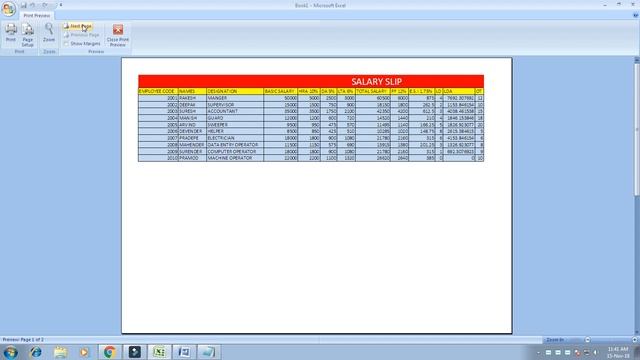Click Close Print Preview red X icon
This screenshot has height=360, width=640.
118,29
